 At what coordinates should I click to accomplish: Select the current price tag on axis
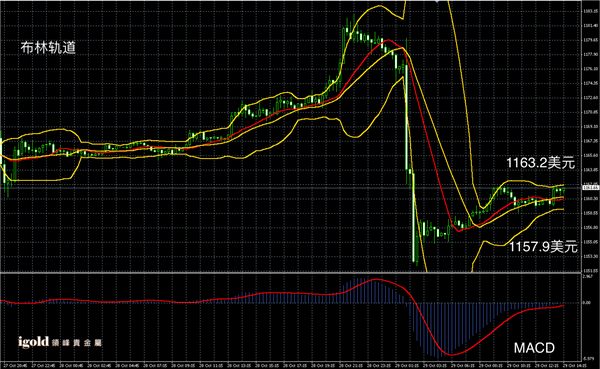(590, 188)
